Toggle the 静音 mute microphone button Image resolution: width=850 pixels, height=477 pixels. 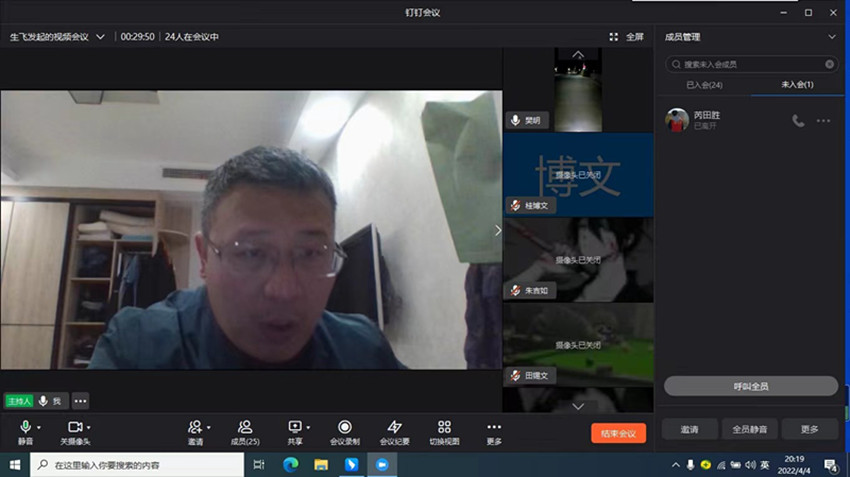(25, 428)
